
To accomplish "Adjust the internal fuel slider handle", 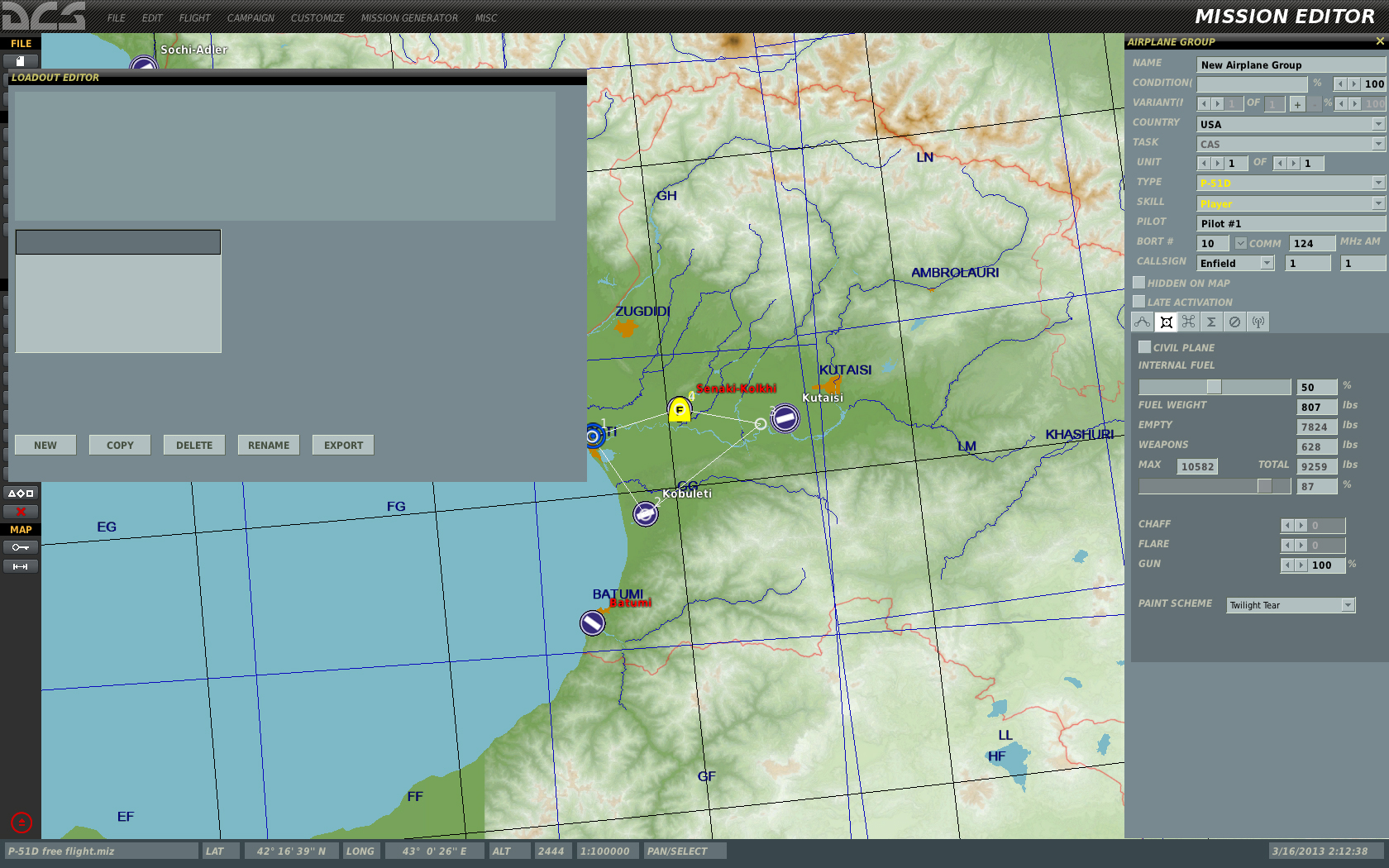I will tap(1214, 387).
